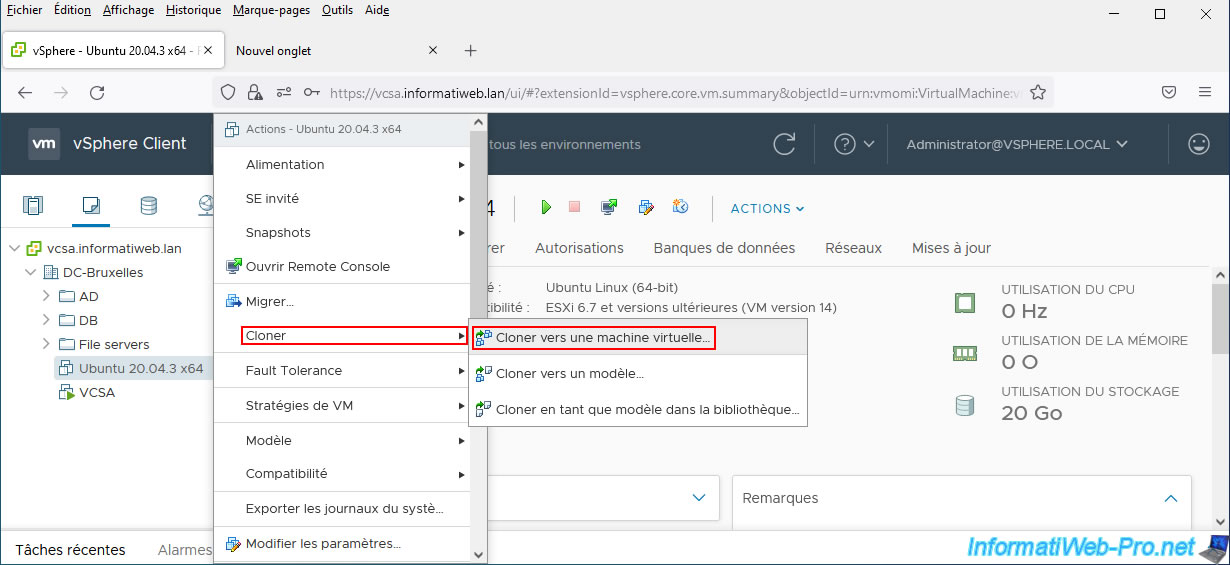
Task: Switch to VMs and Templates inventory icon
Action: pyautogui.click(x=91, y=206)
